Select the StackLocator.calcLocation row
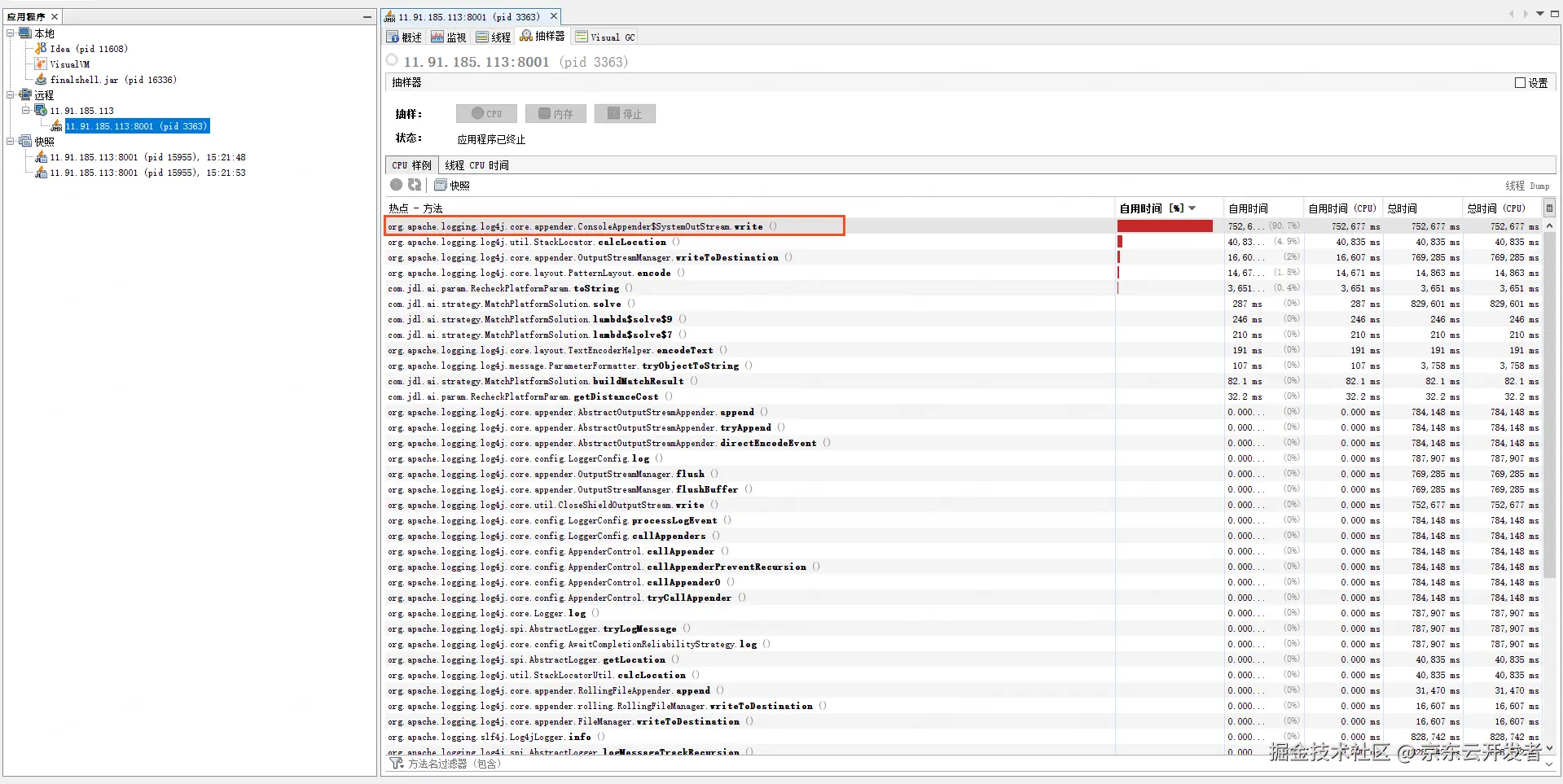 tap(964, 242)
